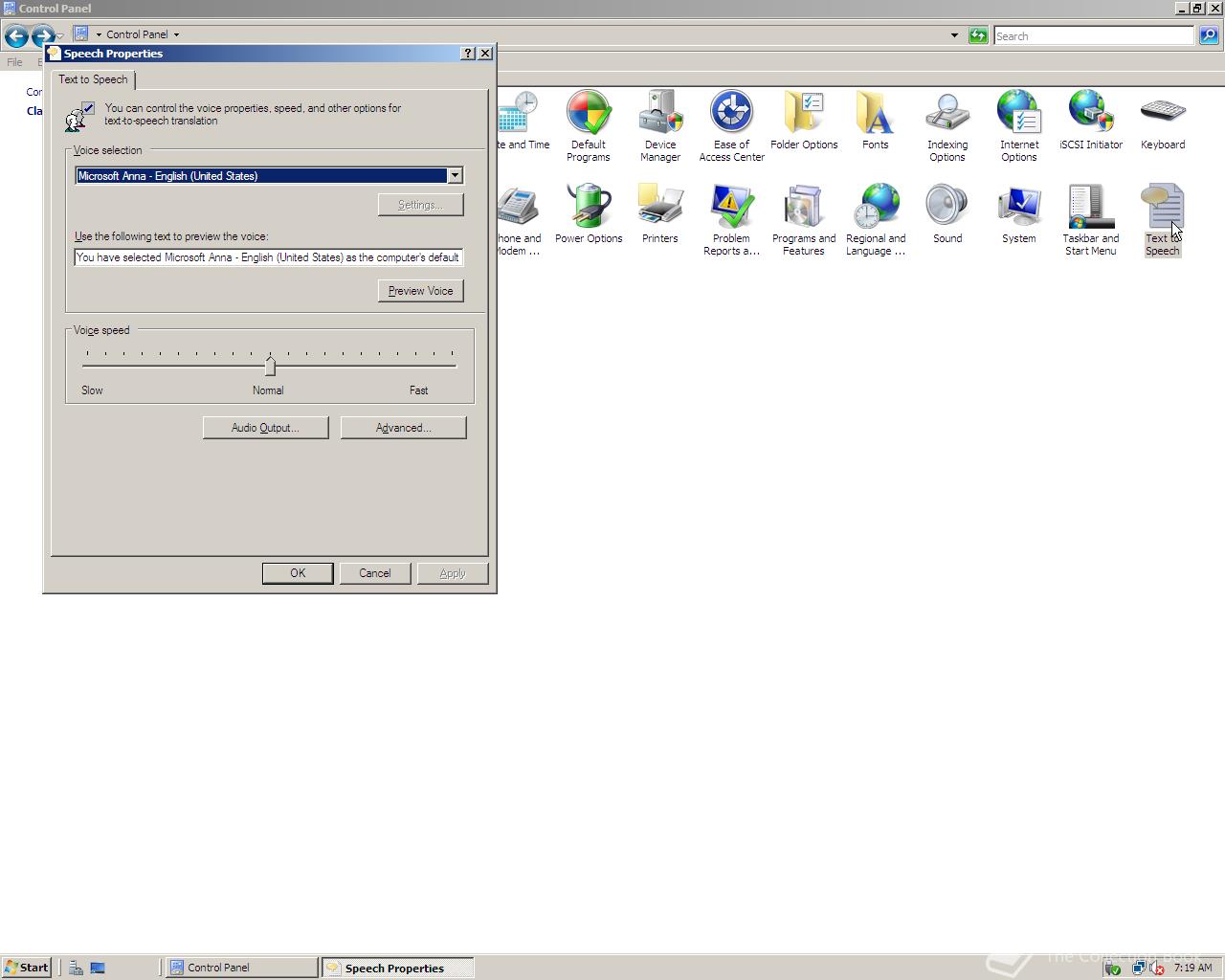Screen dimensions: 1225x980
Task: Click the refresh icon beside the address bar
Action: click(977, 35)
